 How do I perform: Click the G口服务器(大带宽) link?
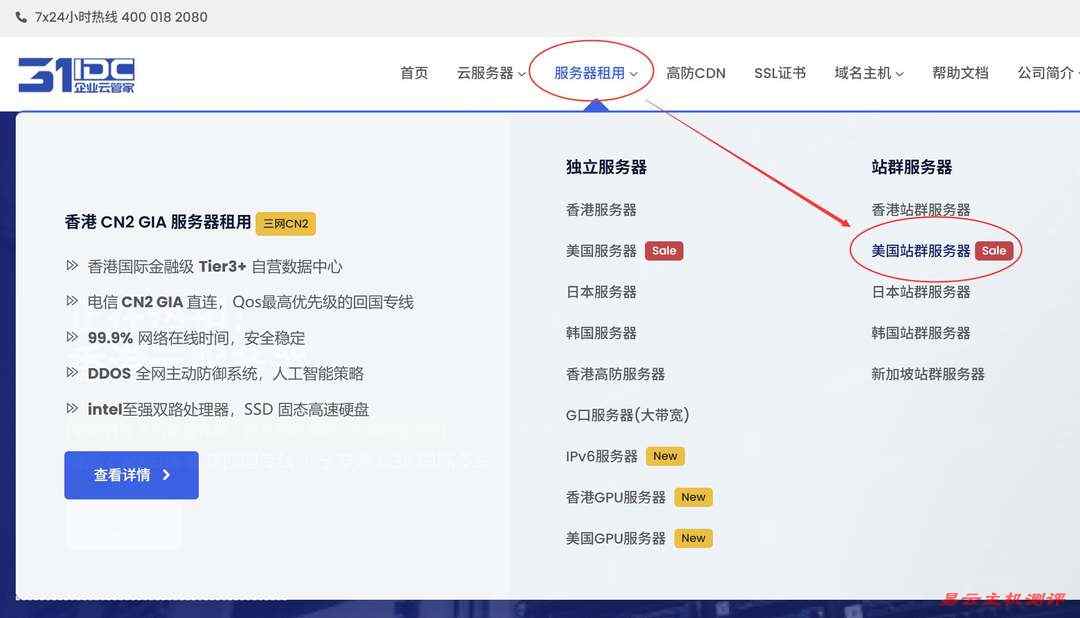pos(630,414)
